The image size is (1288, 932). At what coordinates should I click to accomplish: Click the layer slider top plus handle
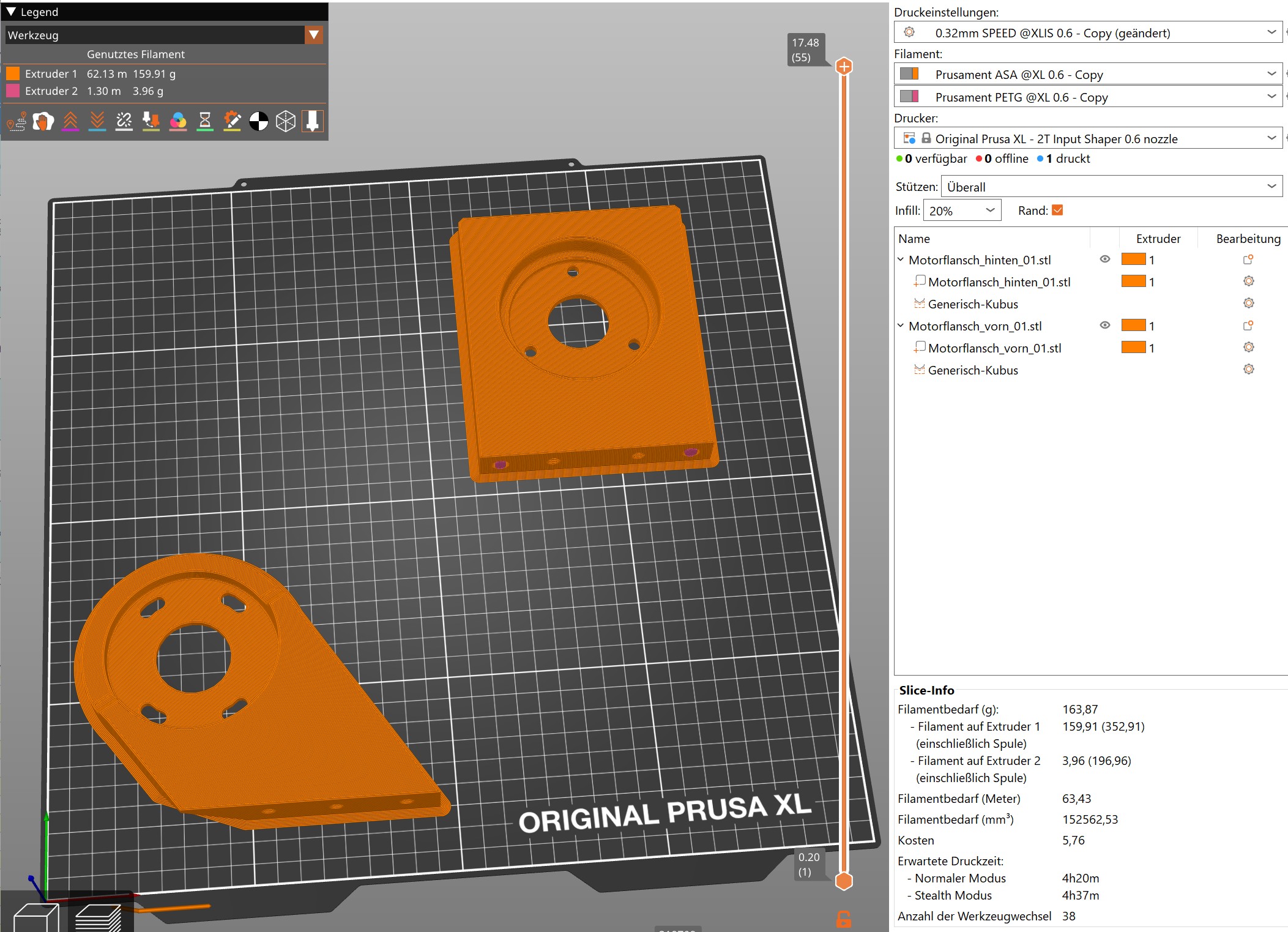844,67
